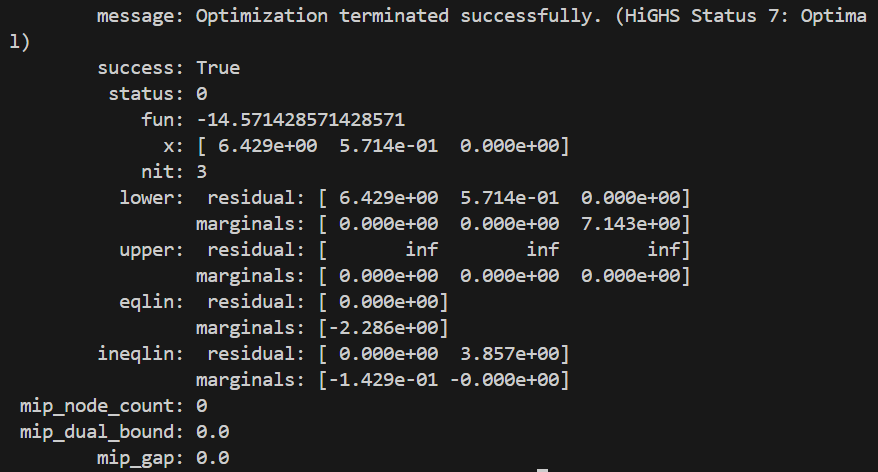
Task: Click the x value 6.429e+00
Action: pos(267,146)
